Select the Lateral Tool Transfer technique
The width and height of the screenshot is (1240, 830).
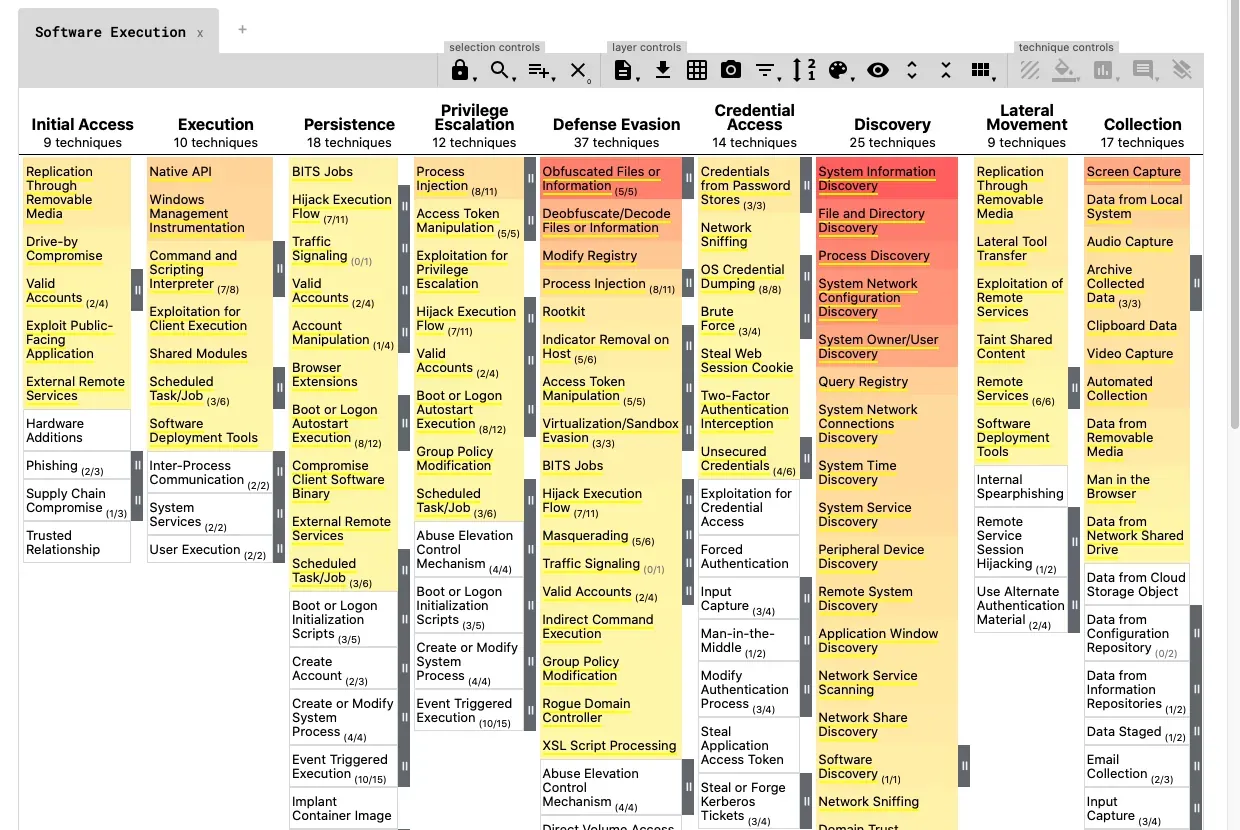point(1021,248)
